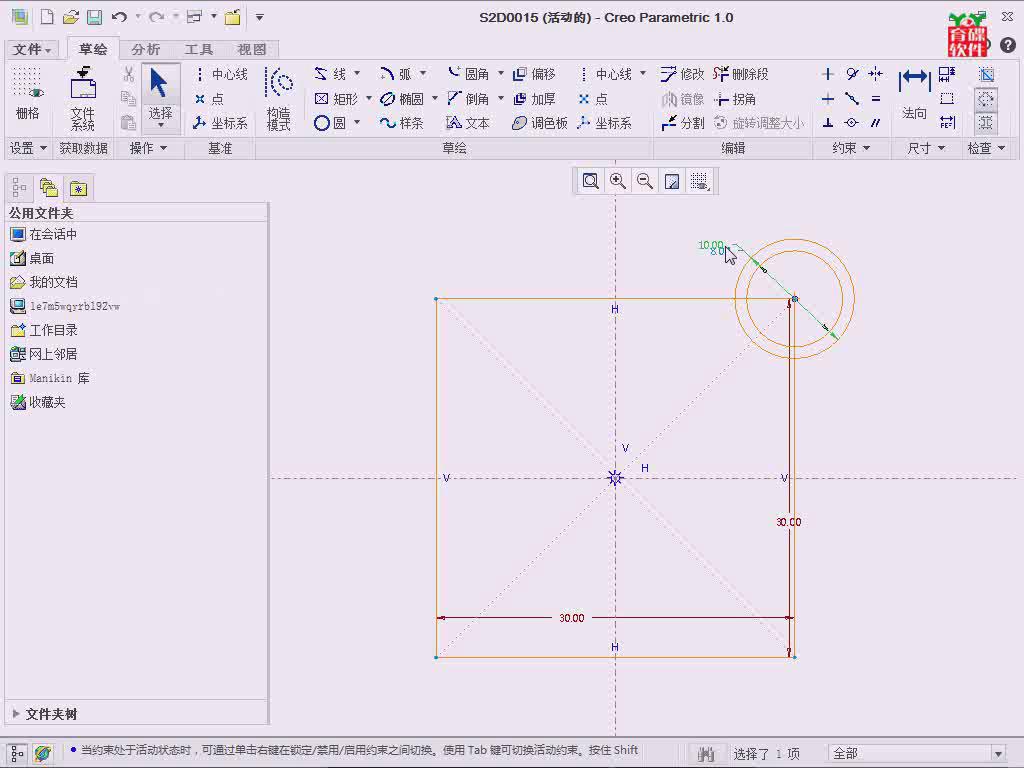Open the 调色板 sketch palette
The image size is (1024, 768).
coord(539,123)
